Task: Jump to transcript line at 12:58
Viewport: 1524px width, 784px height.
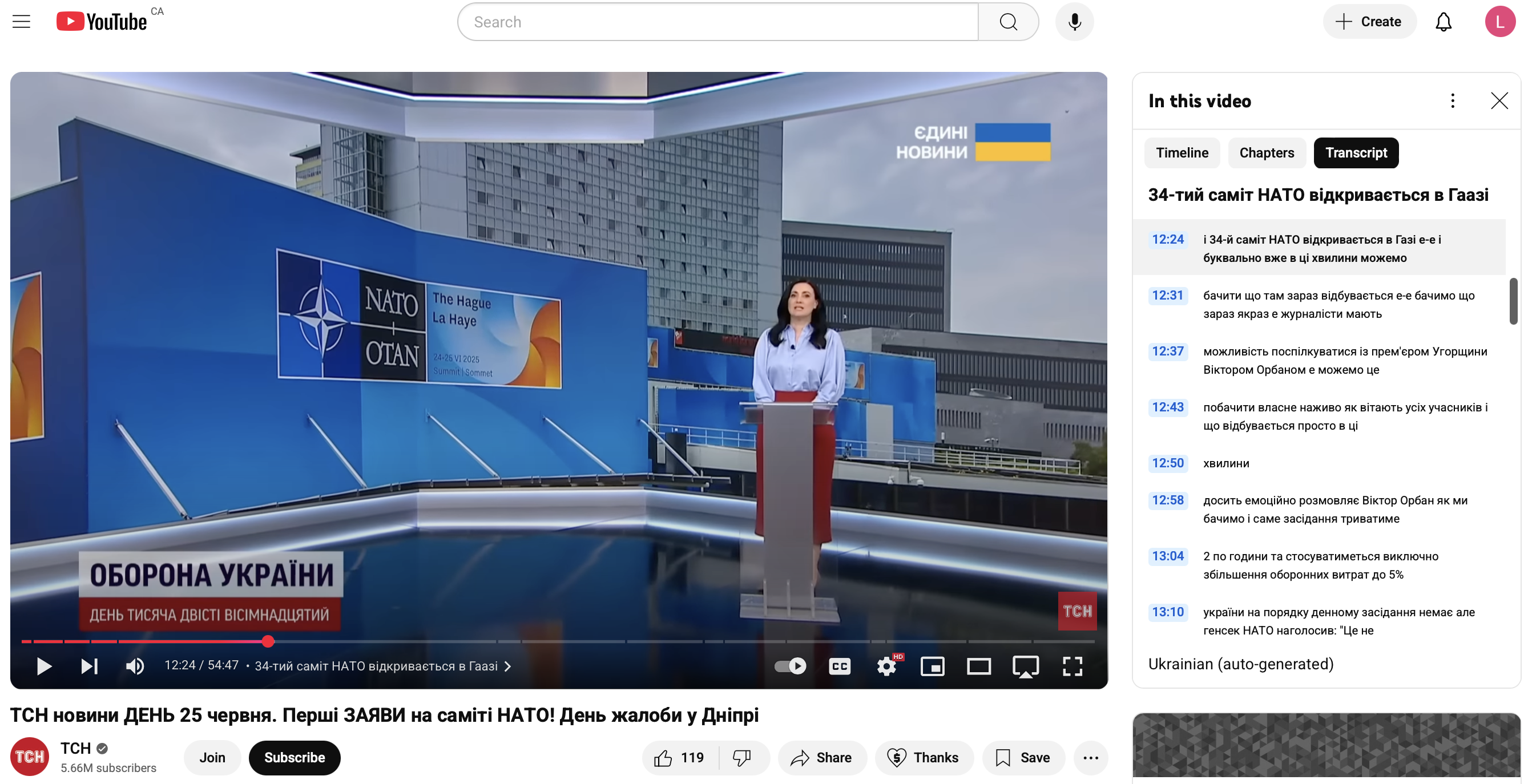Action: 1319,509
